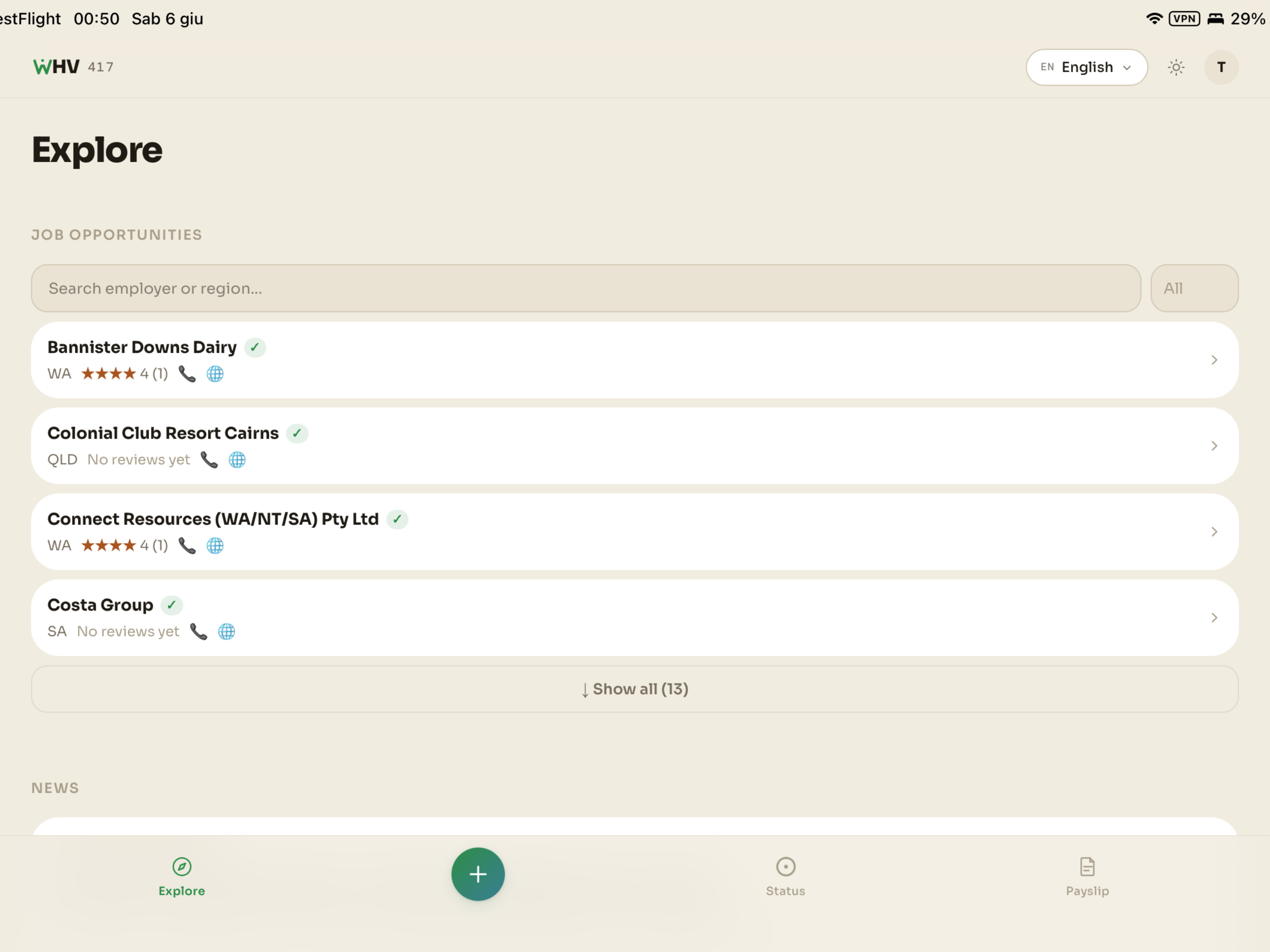Screen dimensions: 1270x952
Task: Switch to the Status tab
Action: (785, 877)
